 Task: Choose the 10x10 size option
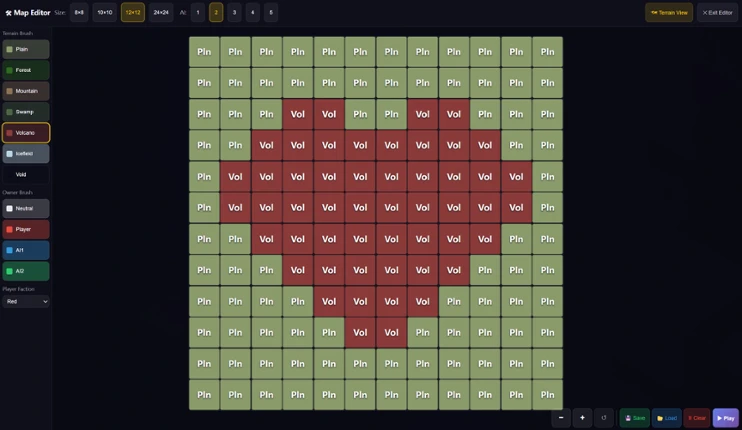(x=105, y=13)
